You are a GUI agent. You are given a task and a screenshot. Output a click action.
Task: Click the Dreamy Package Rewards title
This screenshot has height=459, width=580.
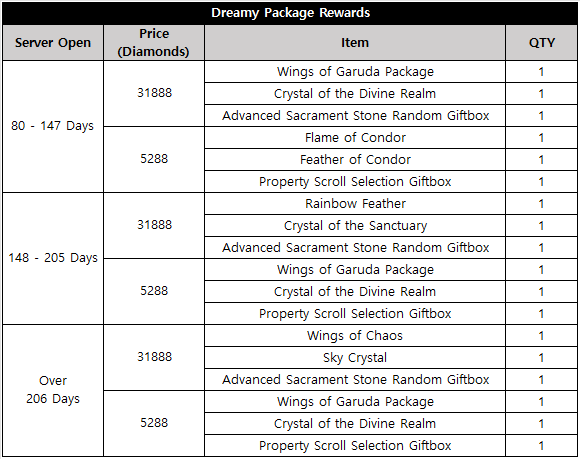click(290, 13)
